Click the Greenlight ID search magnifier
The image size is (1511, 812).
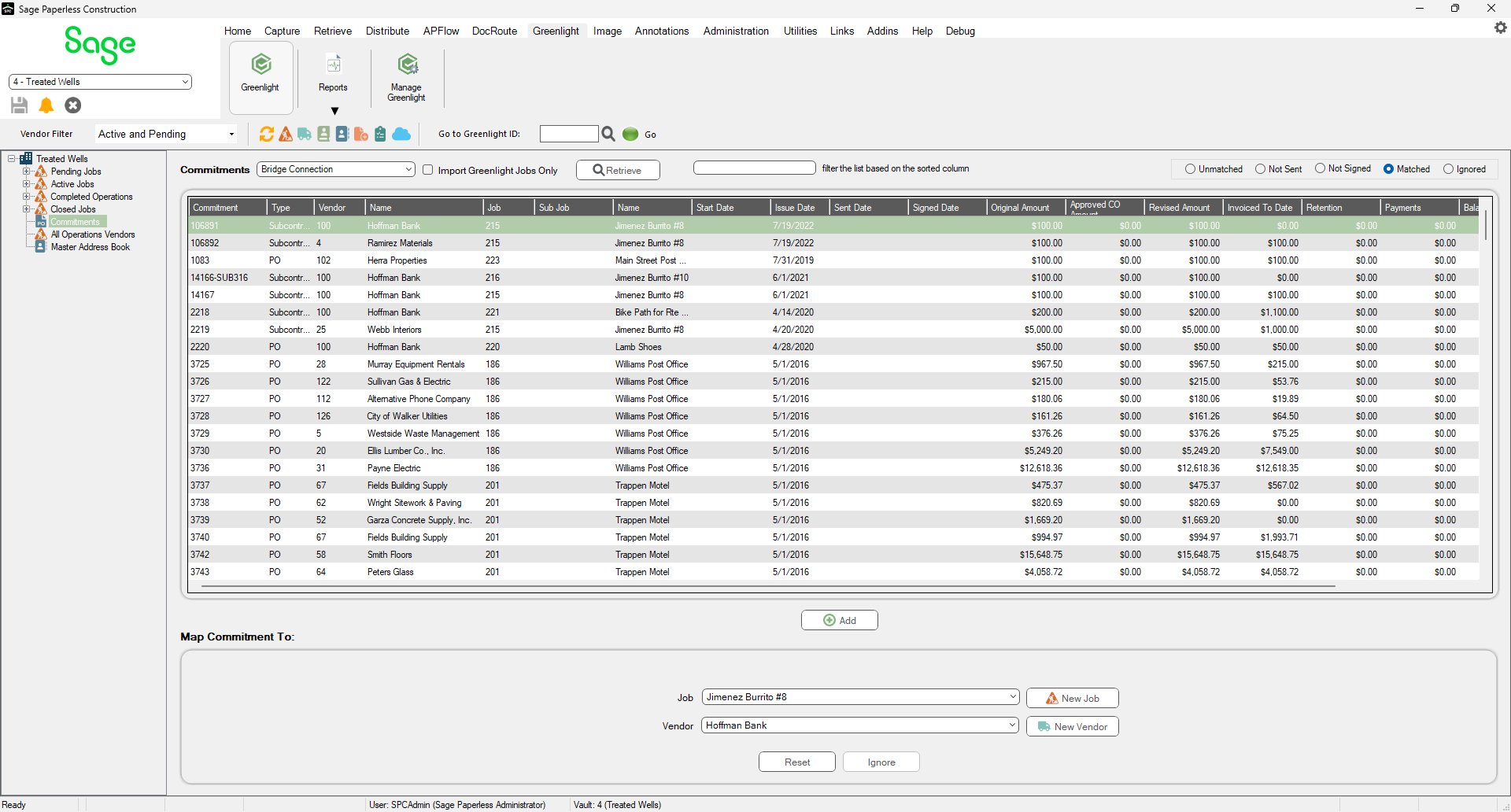coord(608,134)
